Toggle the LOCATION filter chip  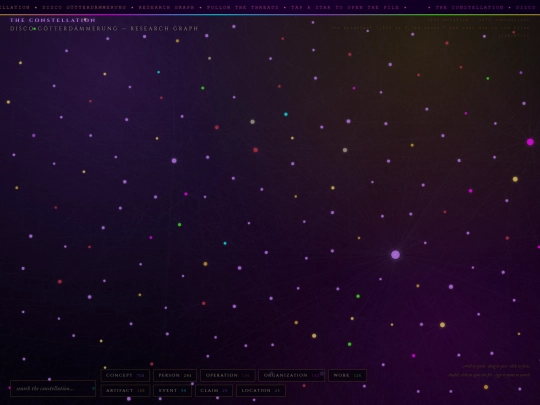261,391
